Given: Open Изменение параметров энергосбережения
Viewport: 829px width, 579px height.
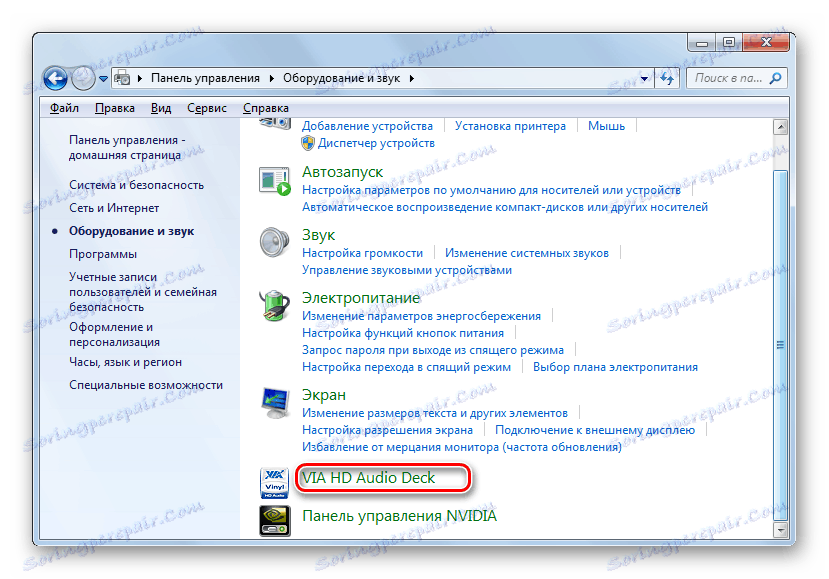Looking at the screenshot, I should click(x=421, y=316).
